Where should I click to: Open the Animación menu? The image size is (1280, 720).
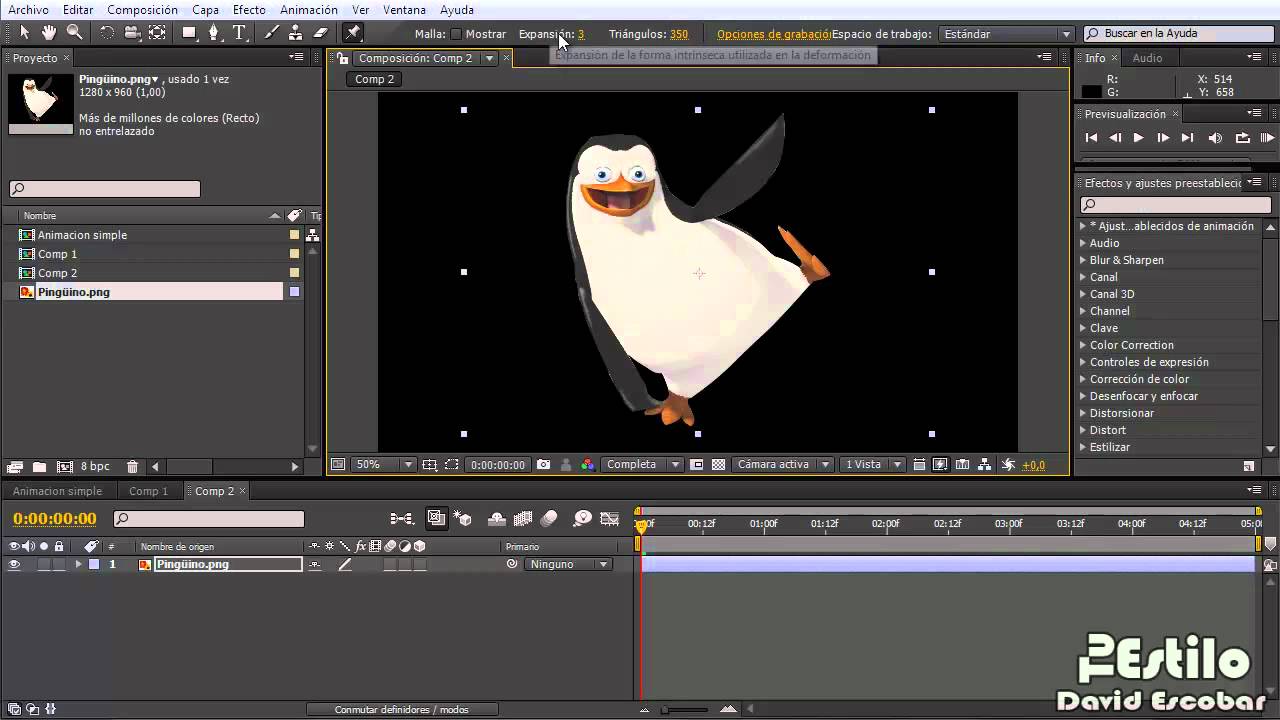308,10
